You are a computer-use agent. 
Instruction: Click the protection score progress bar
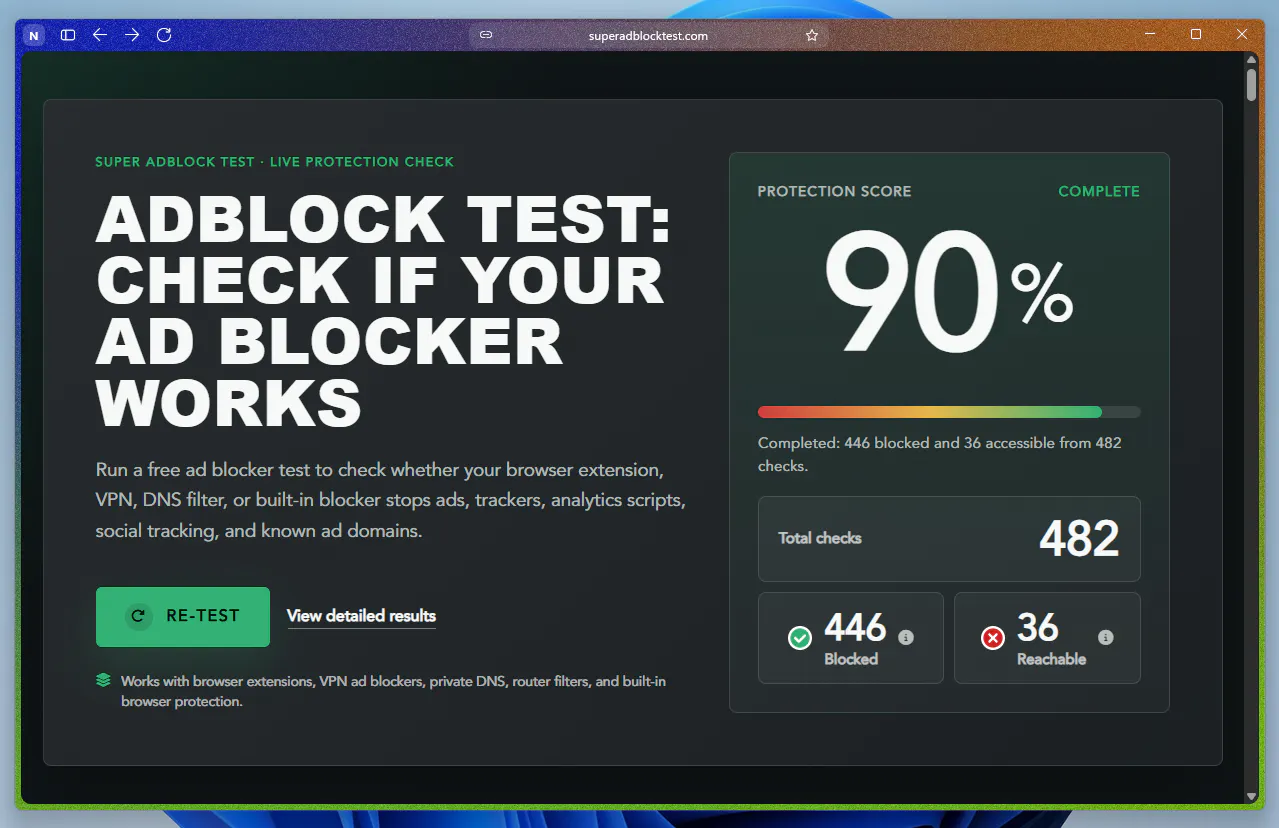949,412
